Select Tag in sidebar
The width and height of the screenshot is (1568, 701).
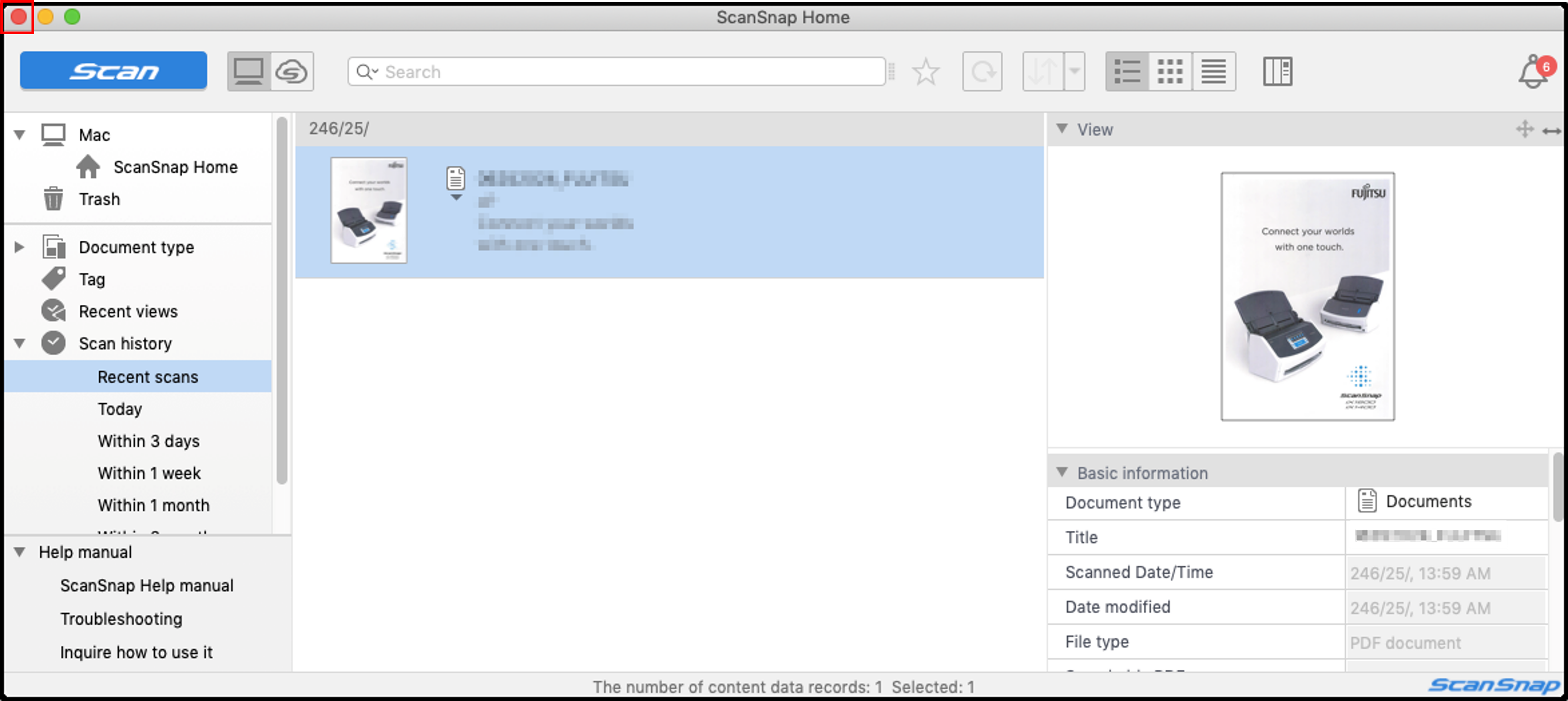click(92, 280)
